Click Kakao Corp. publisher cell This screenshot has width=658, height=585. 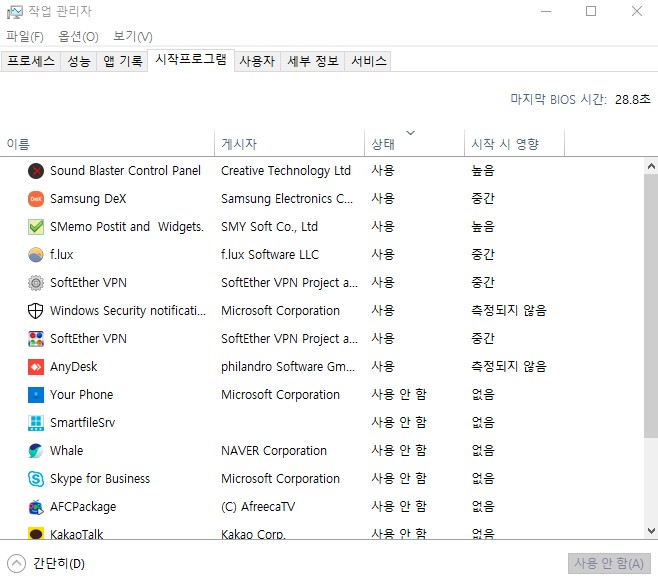tap(253, 533)
